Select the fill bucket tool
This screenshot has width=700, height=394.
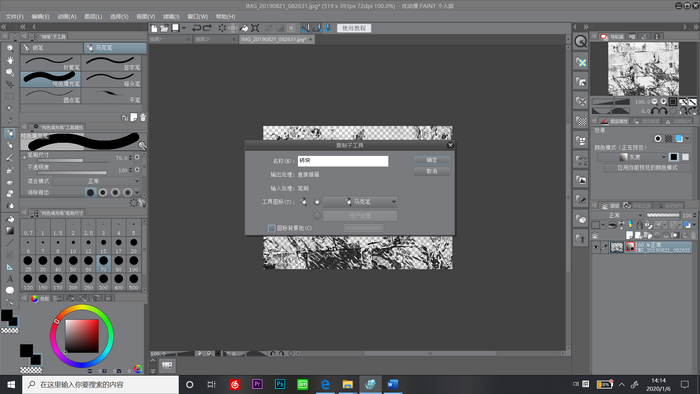click(x=10, y=219)
